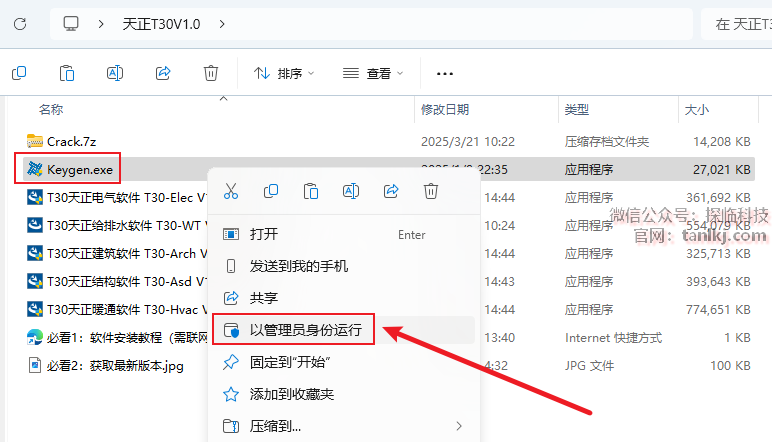Click 774,651 KB size cell
Viewport: 772px width, 442px height.
[718, 310]
